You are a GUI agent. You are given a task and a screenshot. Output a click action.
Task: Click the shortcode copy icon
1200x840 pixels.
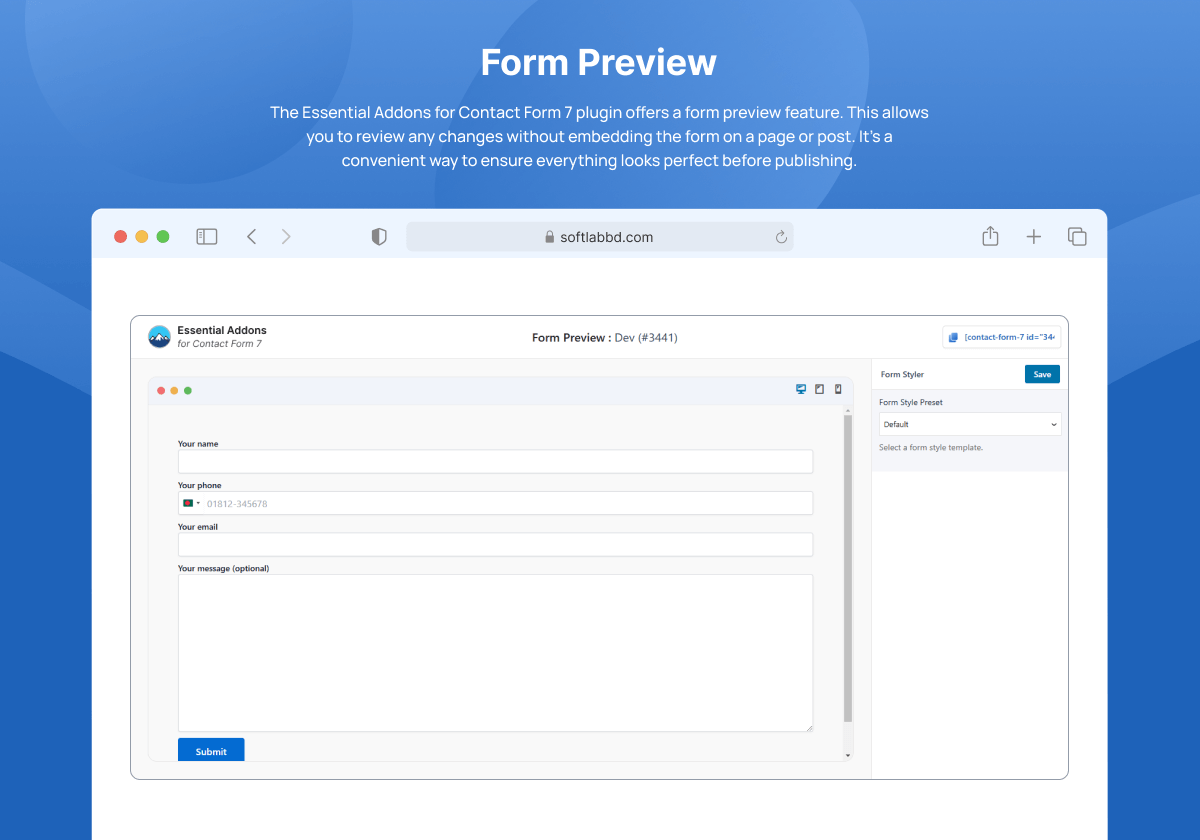tap(953, 337)
